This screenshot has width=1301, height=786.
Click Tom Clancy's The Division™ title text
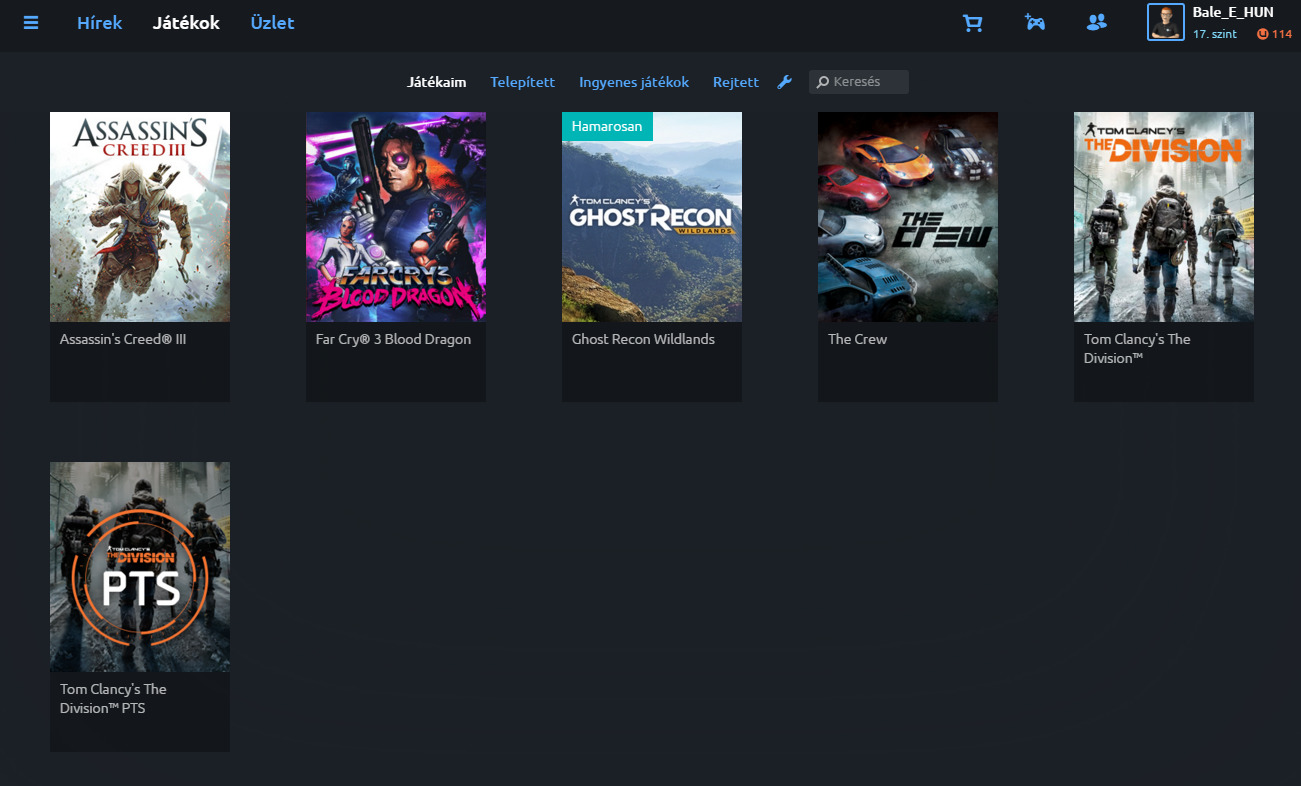(x=1137, y=348)
